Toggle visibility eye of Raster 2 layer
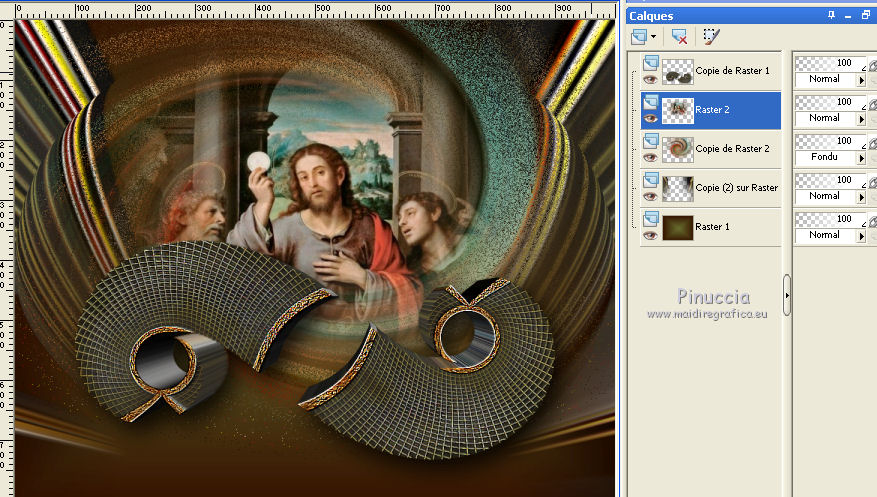 (x=650, y=119)
